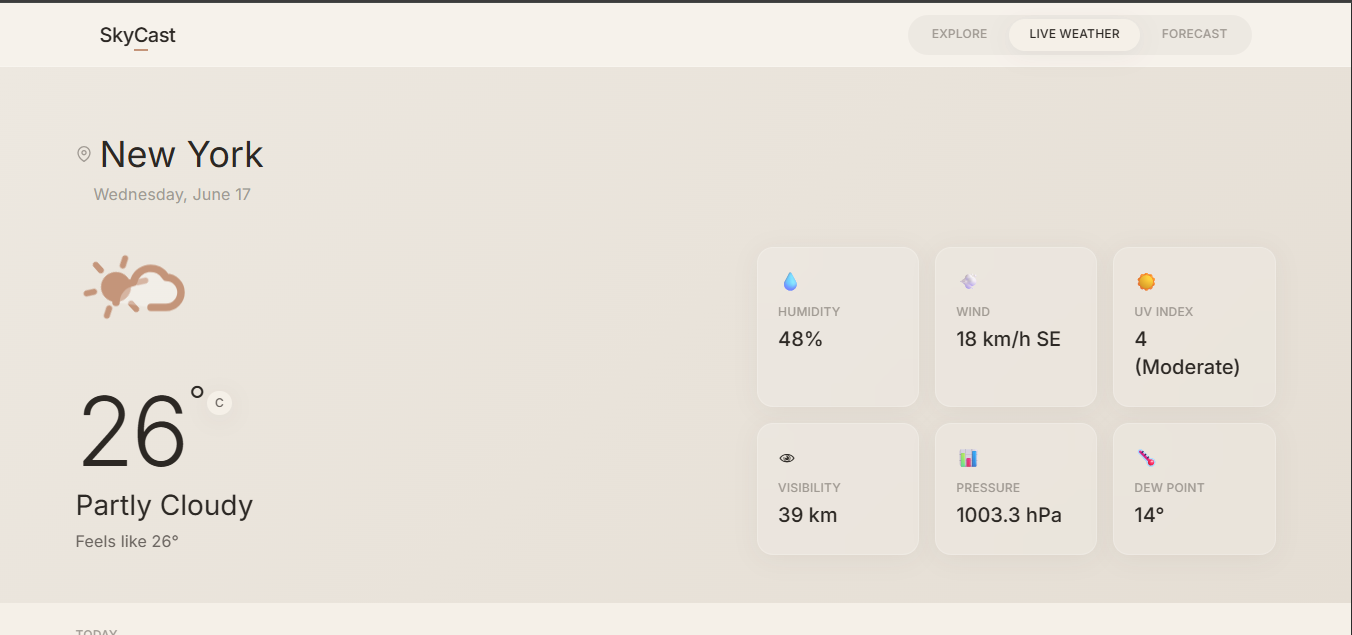The image size is (1352, 635).
Task: Click the visibility eye icon
Action: coord(787,458)
